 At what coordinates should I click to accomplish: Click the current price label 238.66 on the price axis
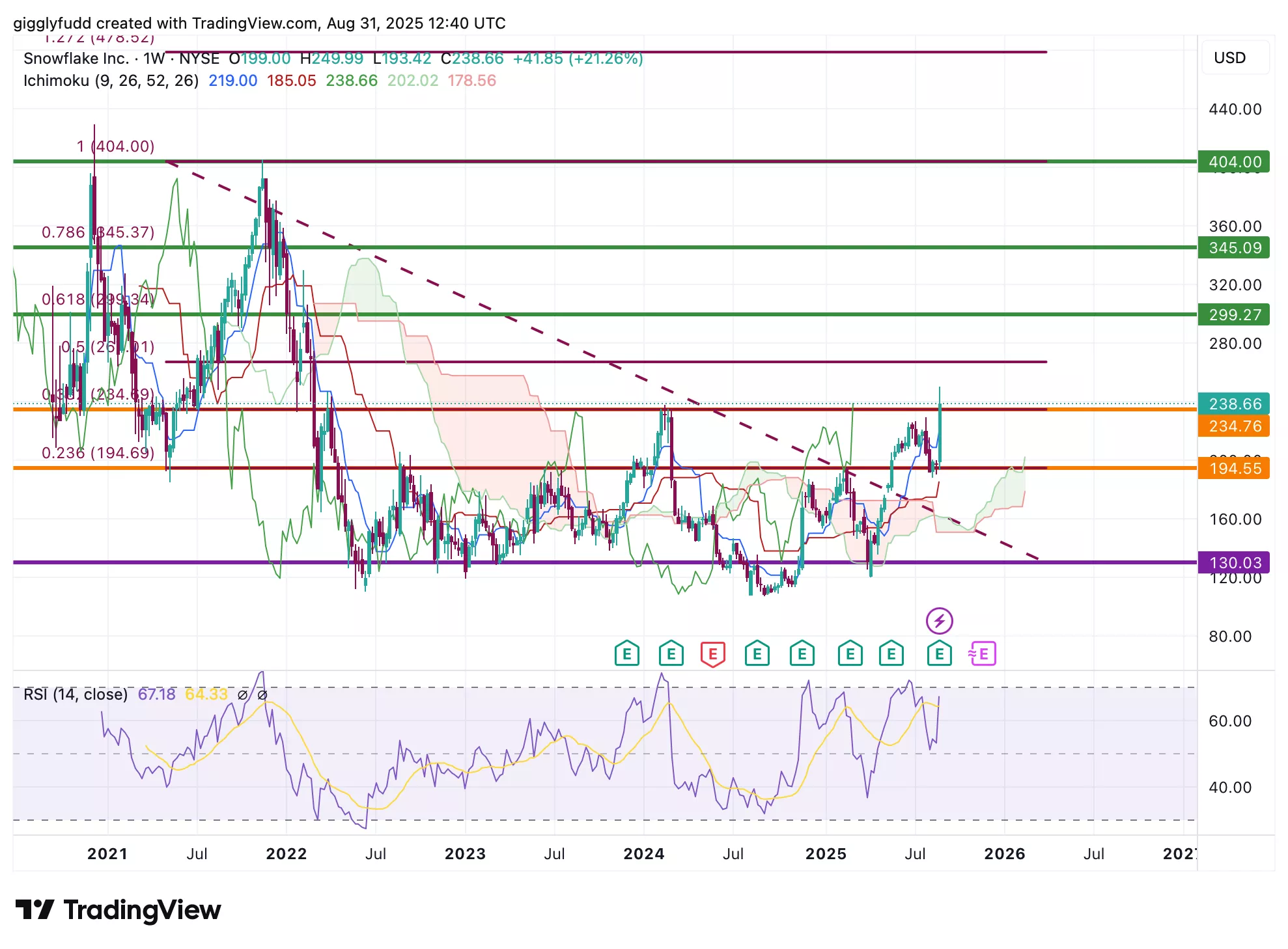point(1234,404)
